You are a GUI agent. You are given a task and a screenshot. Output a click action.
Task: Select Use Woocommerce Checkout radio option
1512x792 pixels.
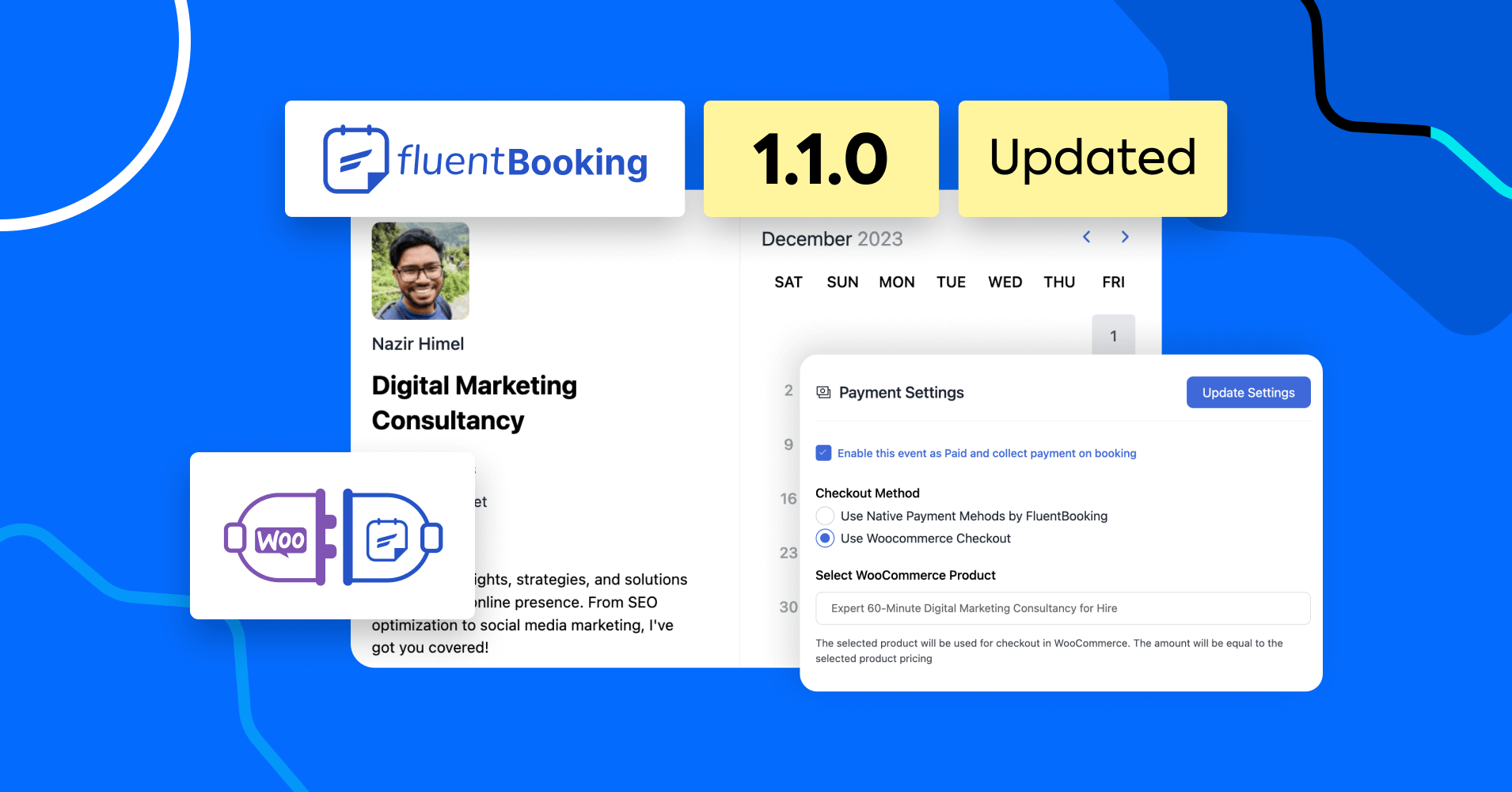(x=825, y=539)
